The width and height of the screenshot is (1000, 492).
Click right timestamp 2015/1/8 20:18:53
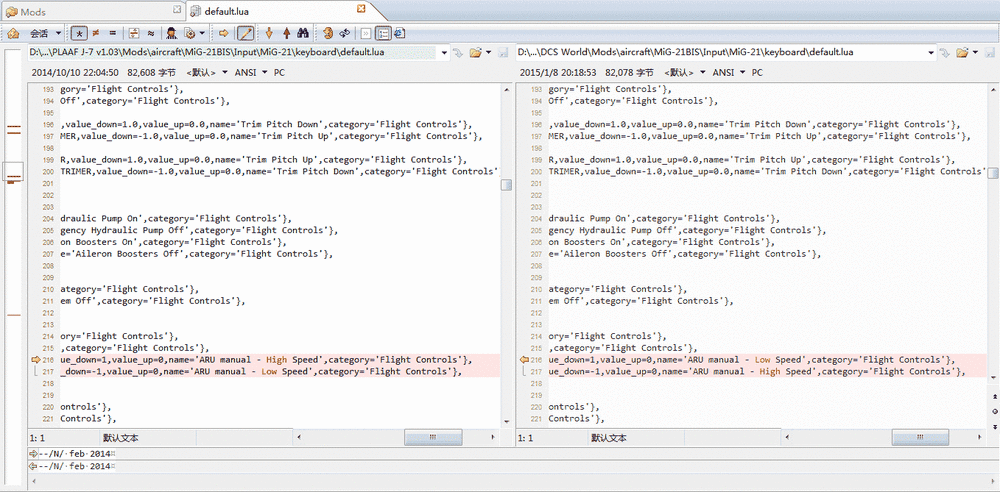558,73
